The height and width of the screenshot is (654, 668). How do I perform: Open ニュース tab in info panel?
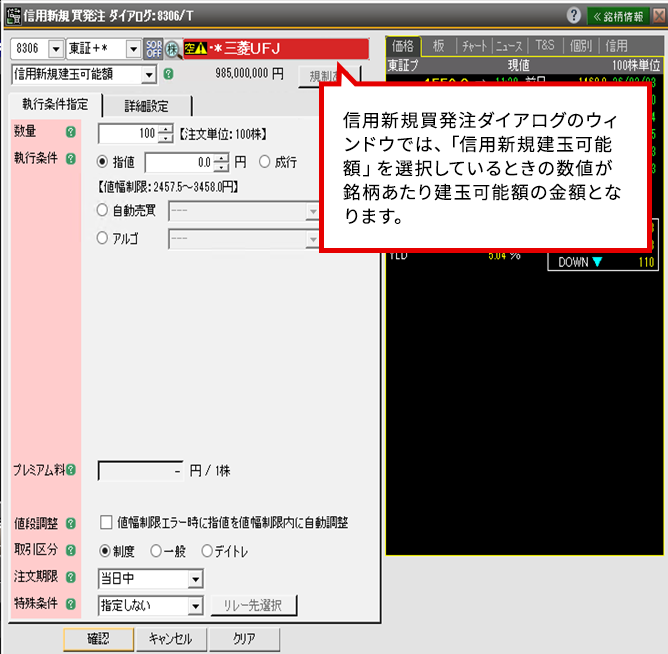[x=510, y=46]
